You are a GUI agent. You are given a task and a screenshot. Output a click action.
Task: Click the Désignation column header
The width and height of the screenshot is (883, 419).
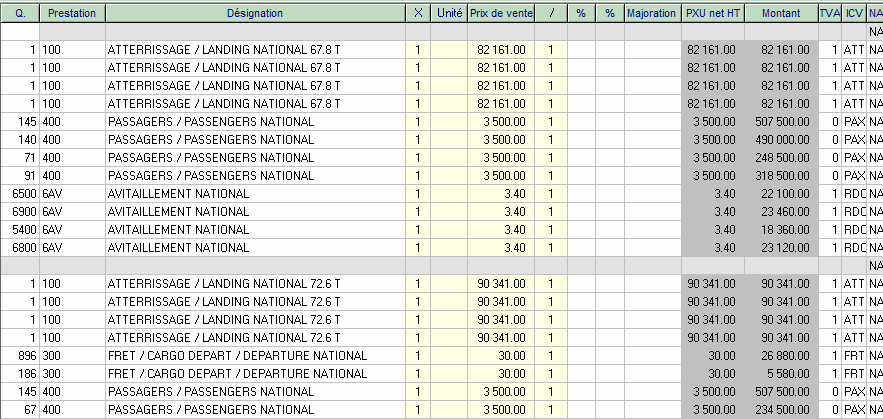tap(254, 13)
